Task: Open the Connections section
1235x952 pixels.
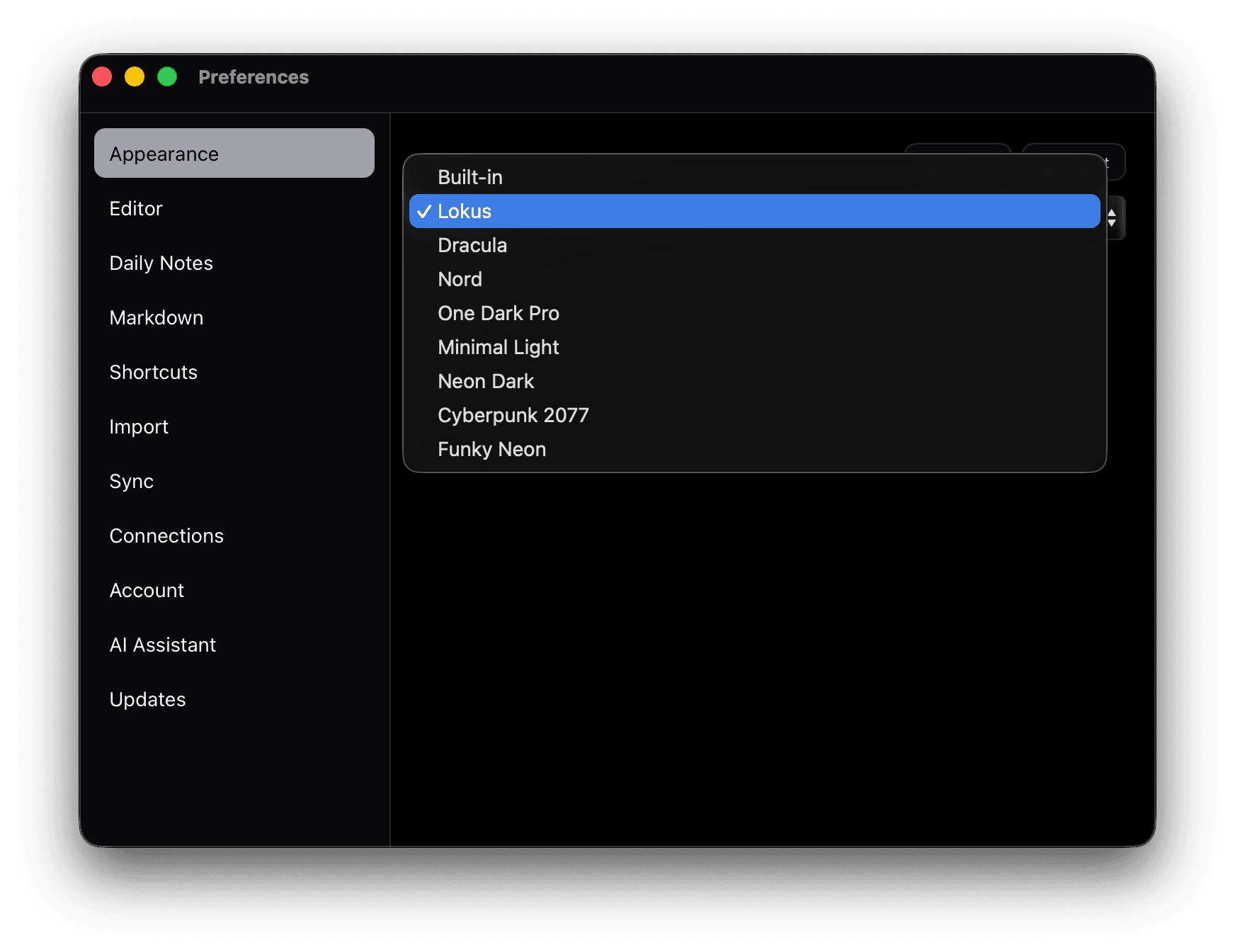Action: tap(166, 535)
